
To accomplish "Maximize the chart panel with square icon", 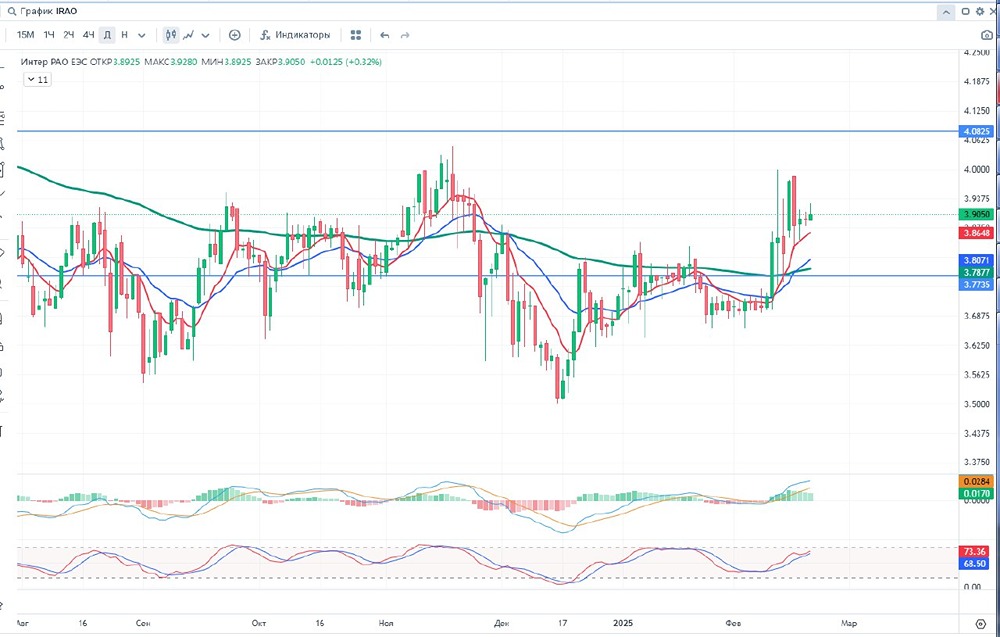I will 966,11.
